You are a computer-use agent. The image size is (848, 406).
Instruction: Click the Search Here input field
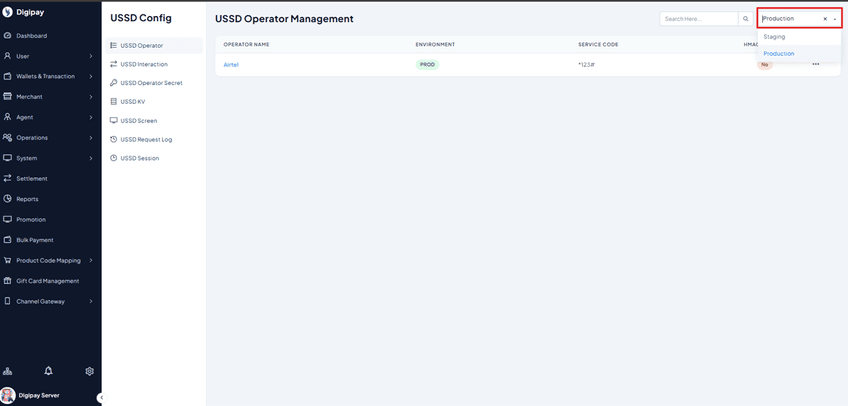[699, 18]
